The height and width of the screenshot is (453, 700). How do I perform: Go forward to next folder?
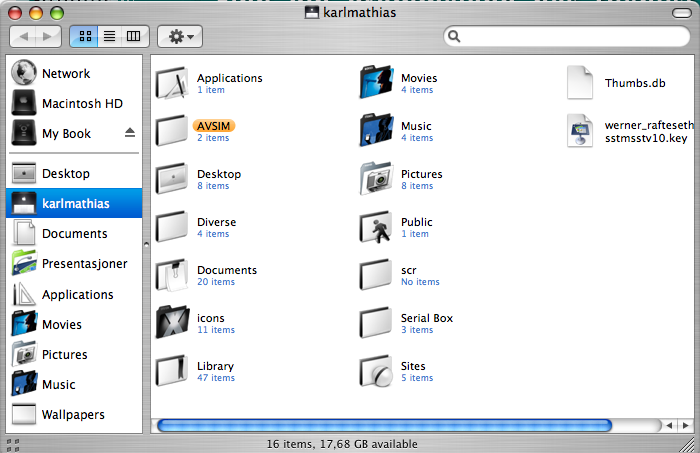tap(48, 36)
